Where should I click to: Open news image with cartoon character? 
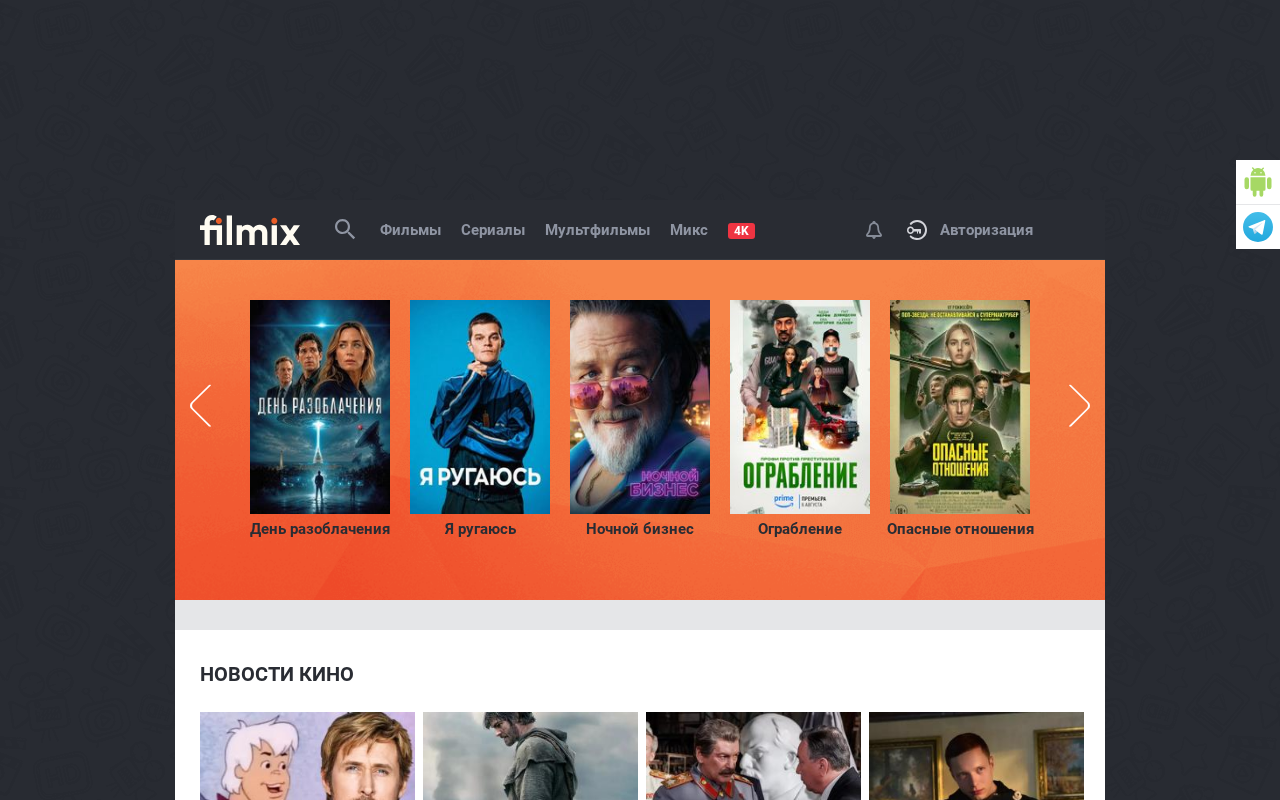(x=307, y=756)
